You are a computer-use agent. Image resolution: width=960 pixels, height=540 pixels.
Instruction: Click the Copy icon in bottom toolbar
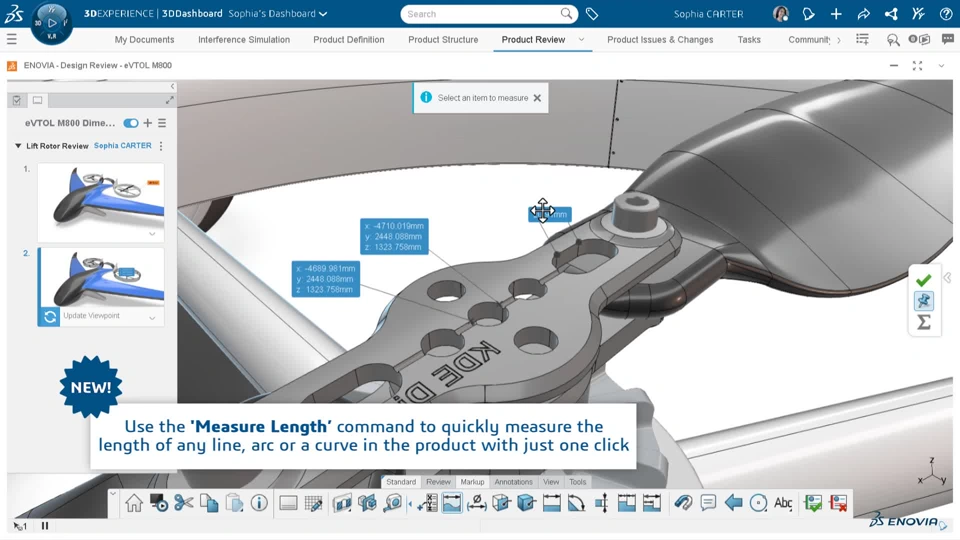[209, 503]
